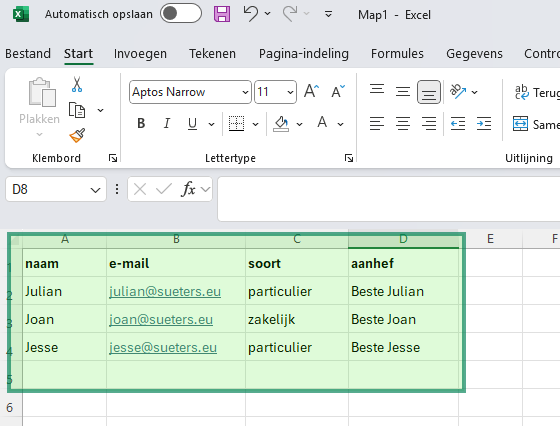Click the purple Save icon
Viewport: 560px width, 426px height.
coord(222,14)
